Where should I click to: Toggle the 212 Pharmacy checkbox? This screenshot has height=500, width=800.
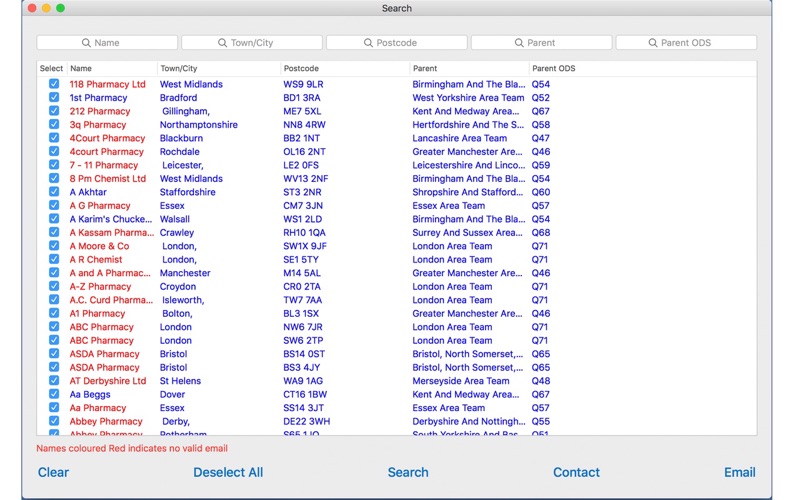(x=54, y=111)
